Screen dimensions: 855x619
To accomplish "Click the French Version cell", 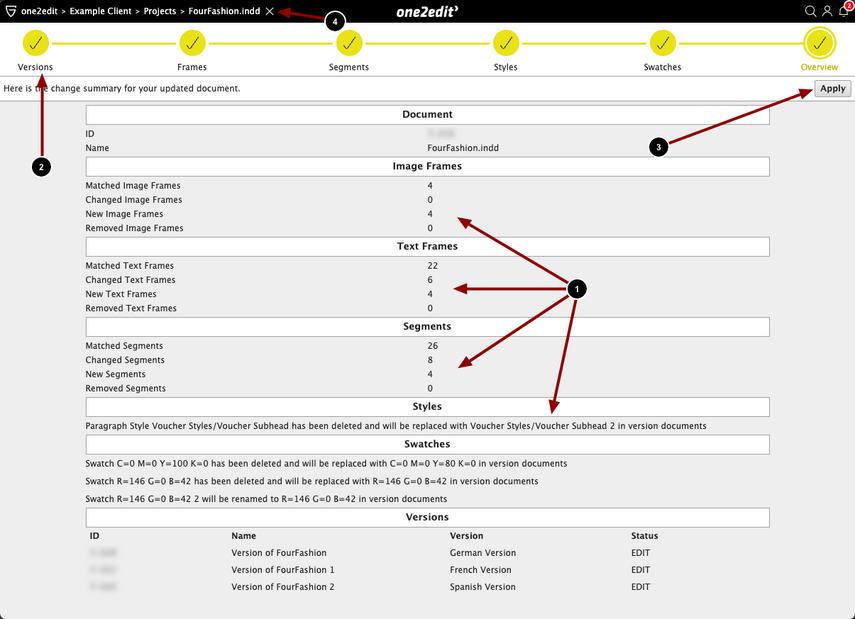I will pyautogui.click(x=480, y=570).
